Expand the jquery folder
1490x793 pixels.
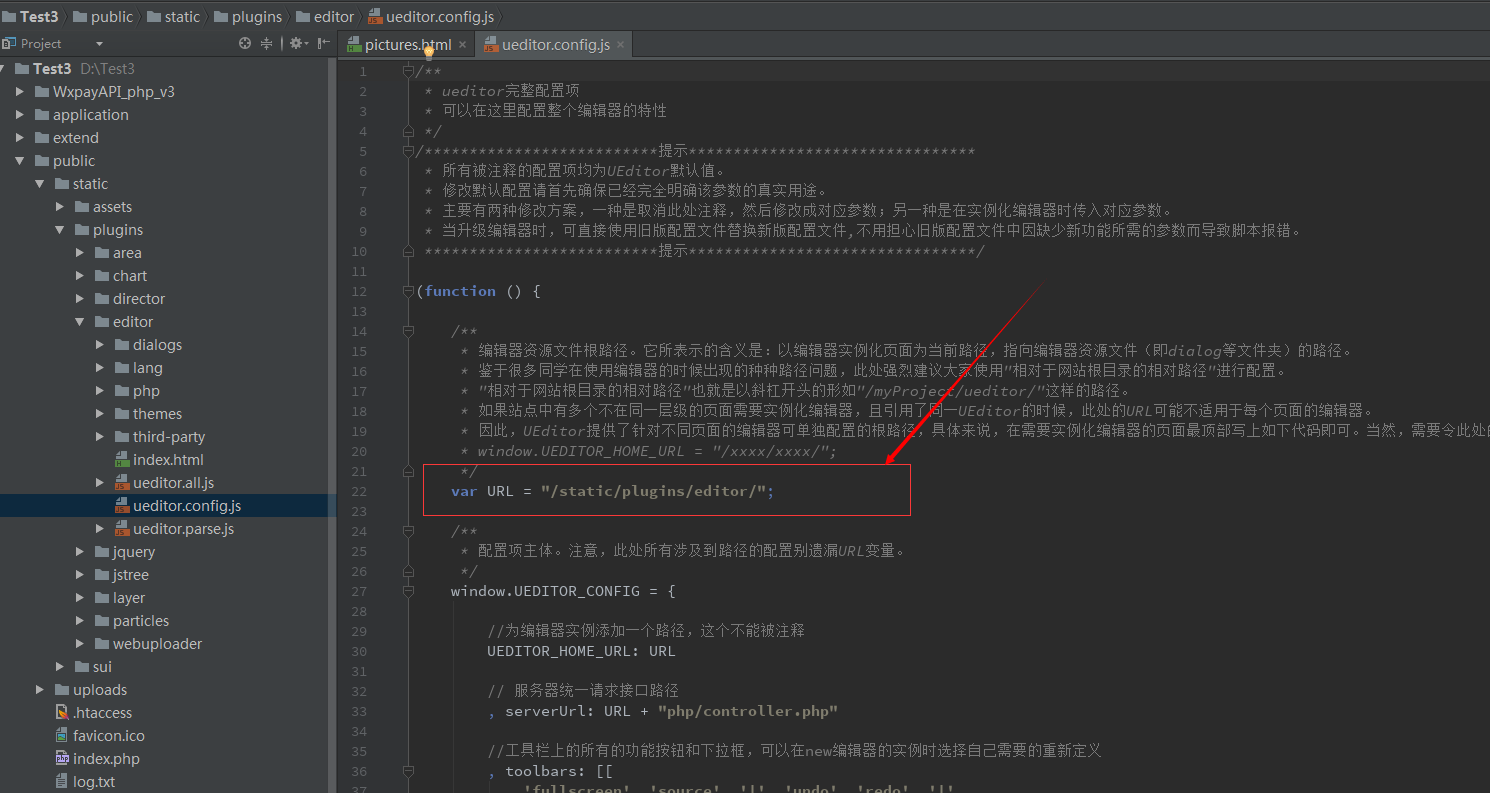[x=80, y=551]
